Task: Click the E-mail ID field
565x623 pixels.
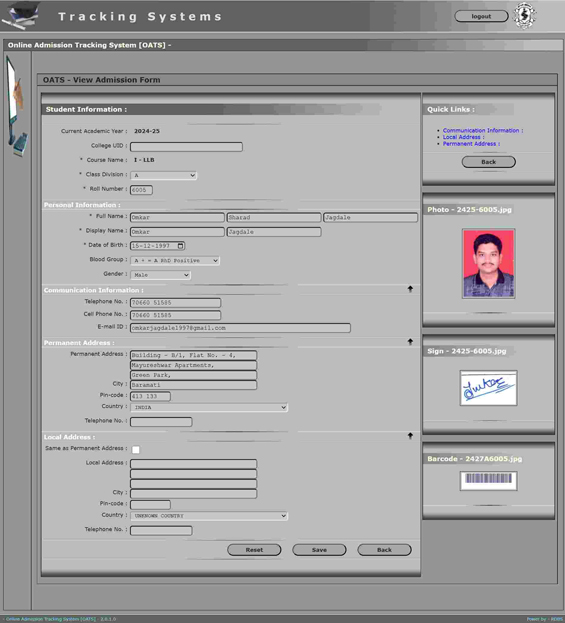Action: pyautogui.click(x=240, y=328)
